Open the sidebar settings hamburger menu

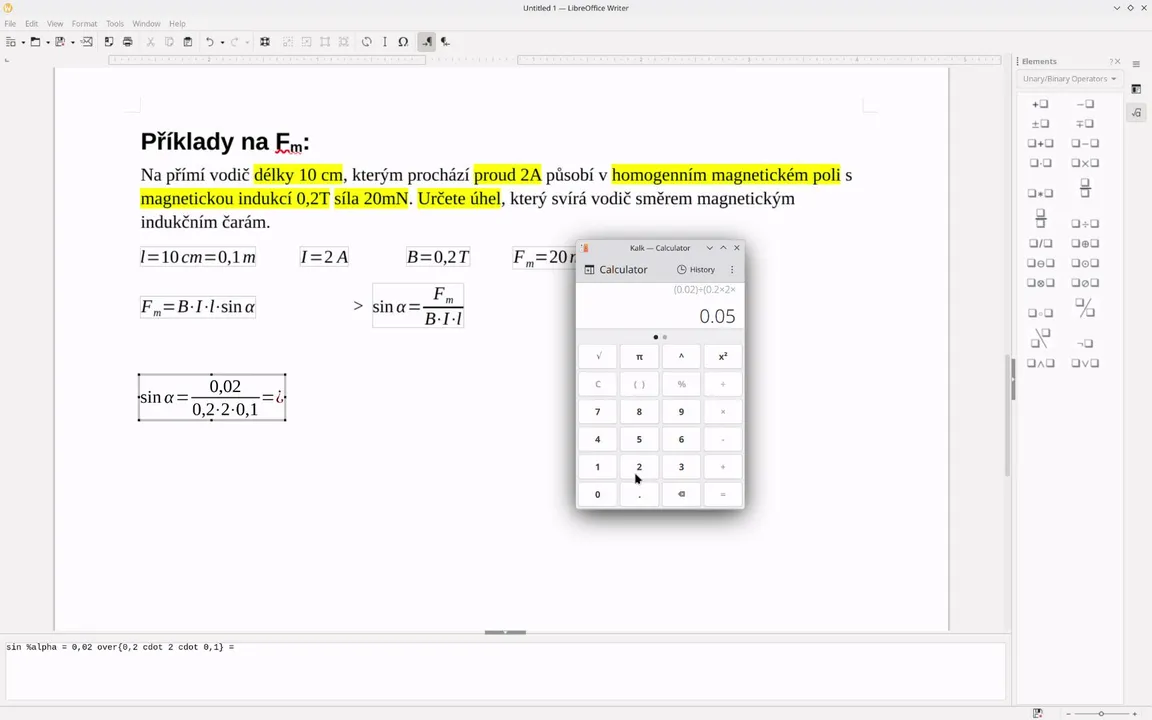(x=1136, y=64)
